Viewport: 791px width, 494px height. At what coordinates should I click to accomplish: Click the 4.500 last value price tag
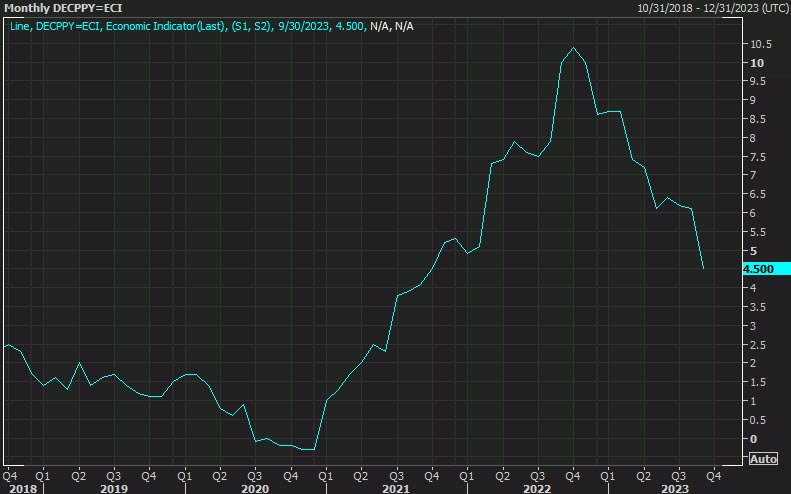(x=758, y=269)
